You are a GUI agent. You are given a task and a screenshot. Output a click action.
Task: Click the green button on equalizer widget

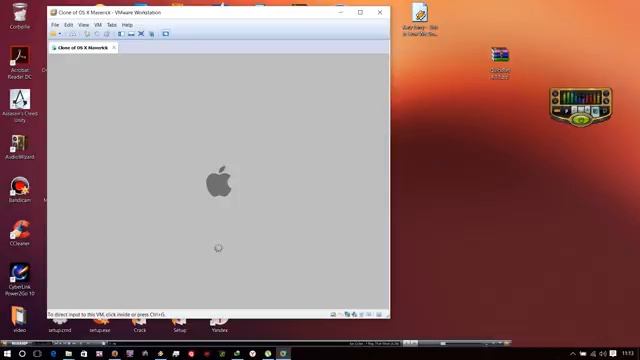point(580,120)
